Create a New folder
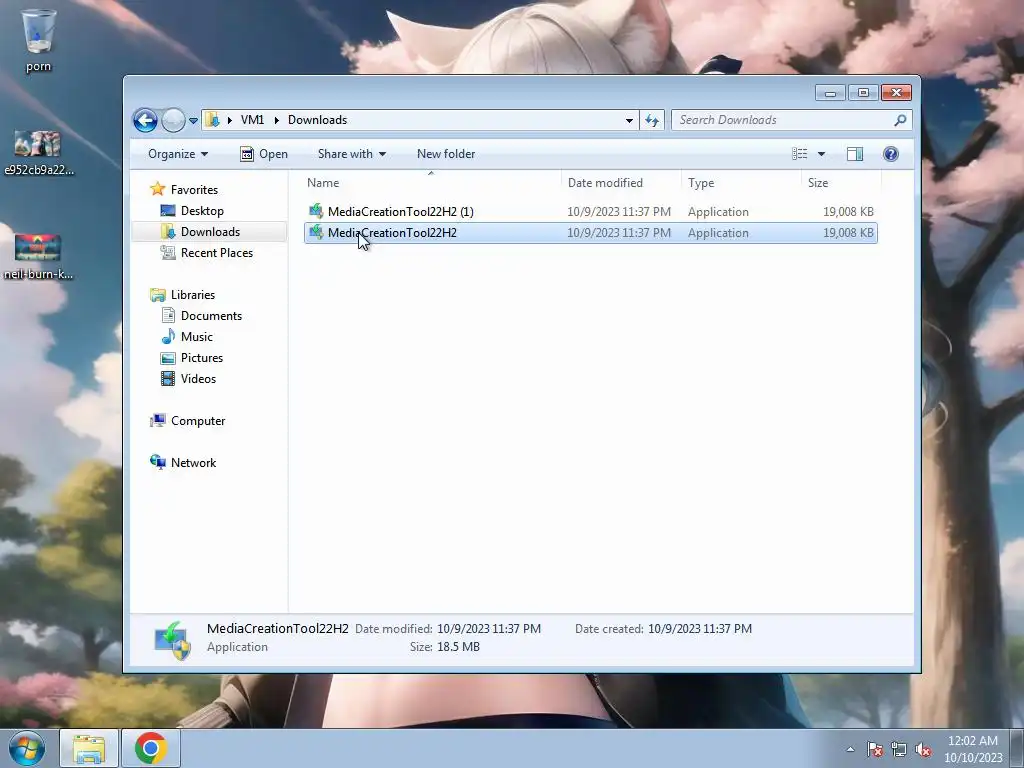The image size is (1024, 768). click(x=446, y=154)
